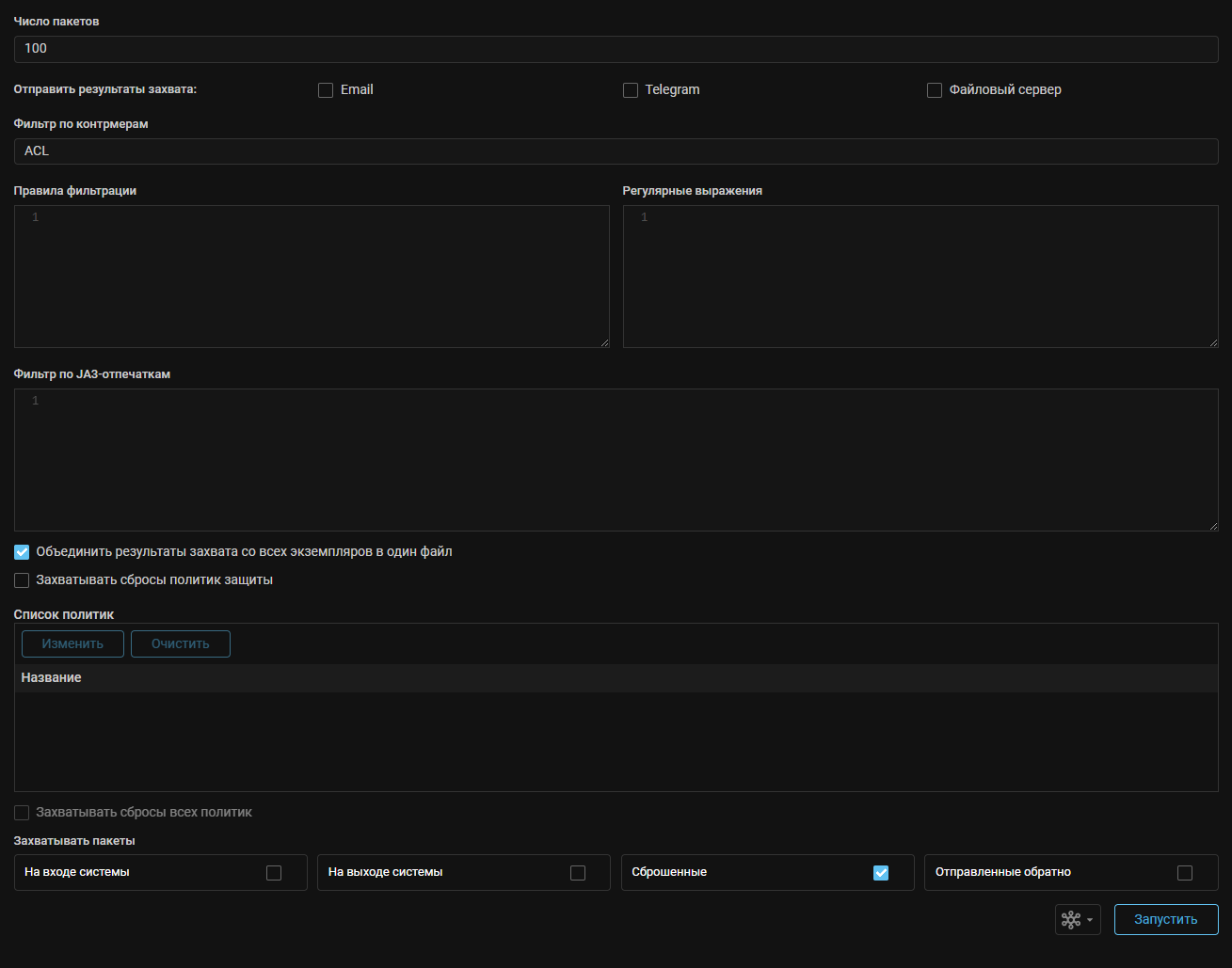The width and height of the screenshot is (1232, 968).
Task: Open the cluster icon dropdown near Запустить
Action: coord(1078,919)
